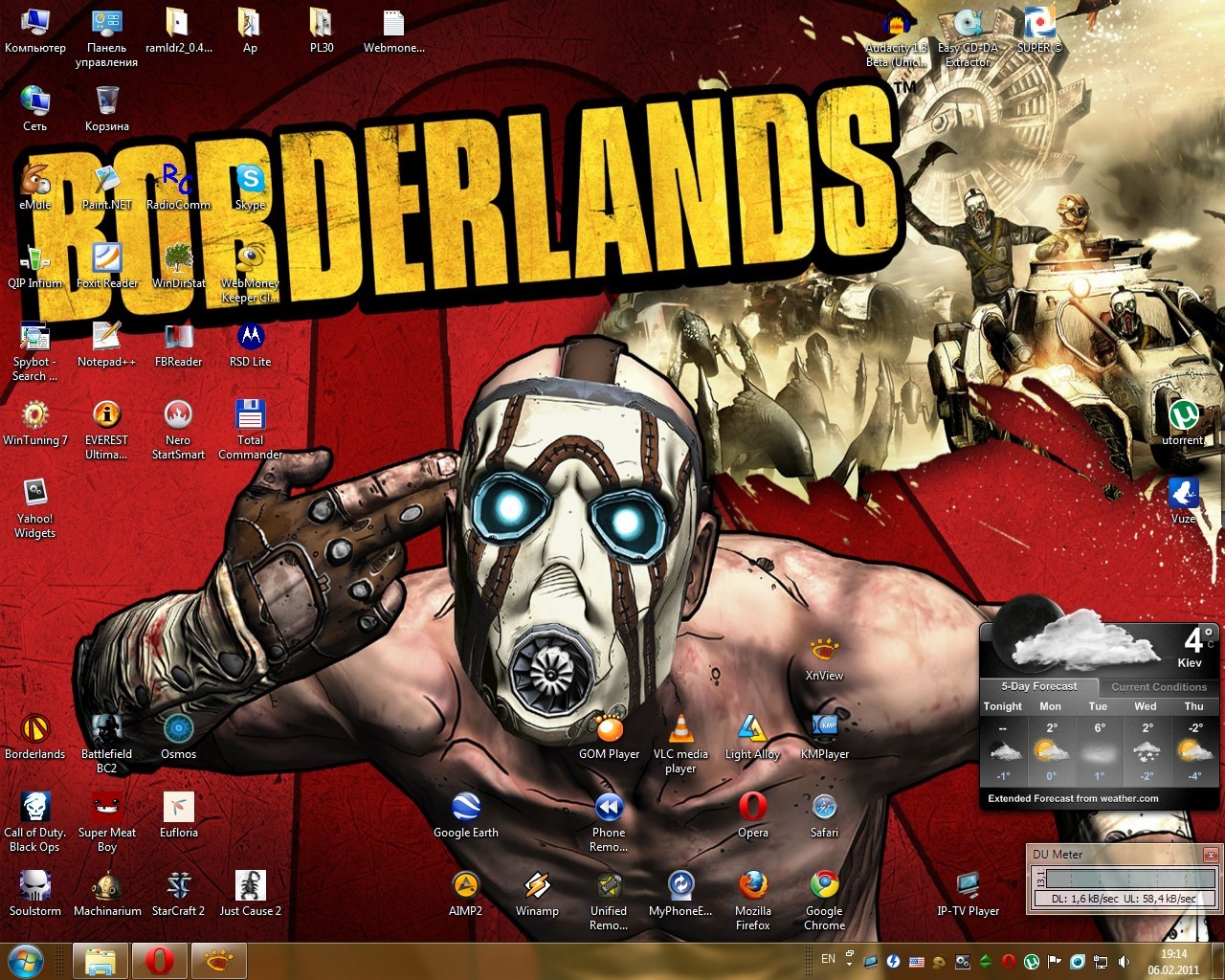This screenshot has width=1225, height=980.
Task: Open Audacity 1.3 Beta shortcut
Action: (896, 37)
